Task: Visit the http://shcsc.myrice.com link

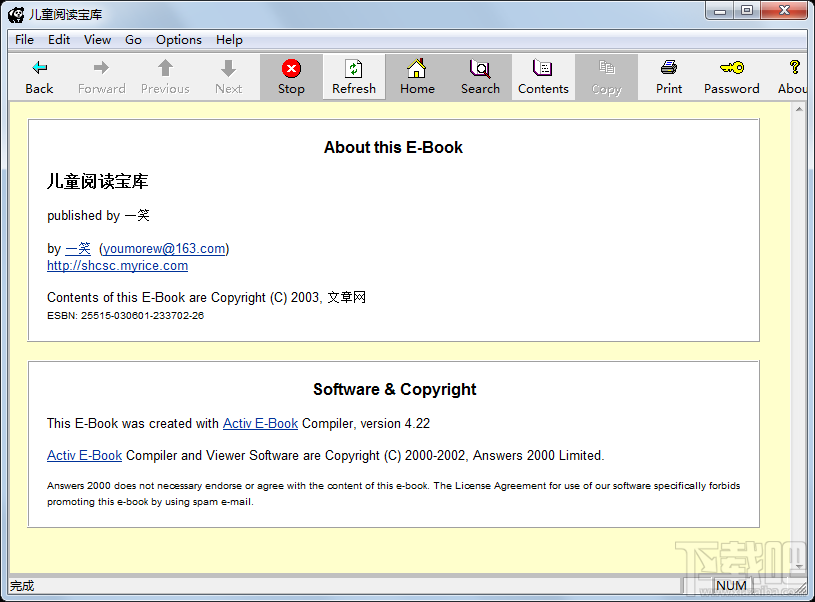Action: [x=117, y=266]
